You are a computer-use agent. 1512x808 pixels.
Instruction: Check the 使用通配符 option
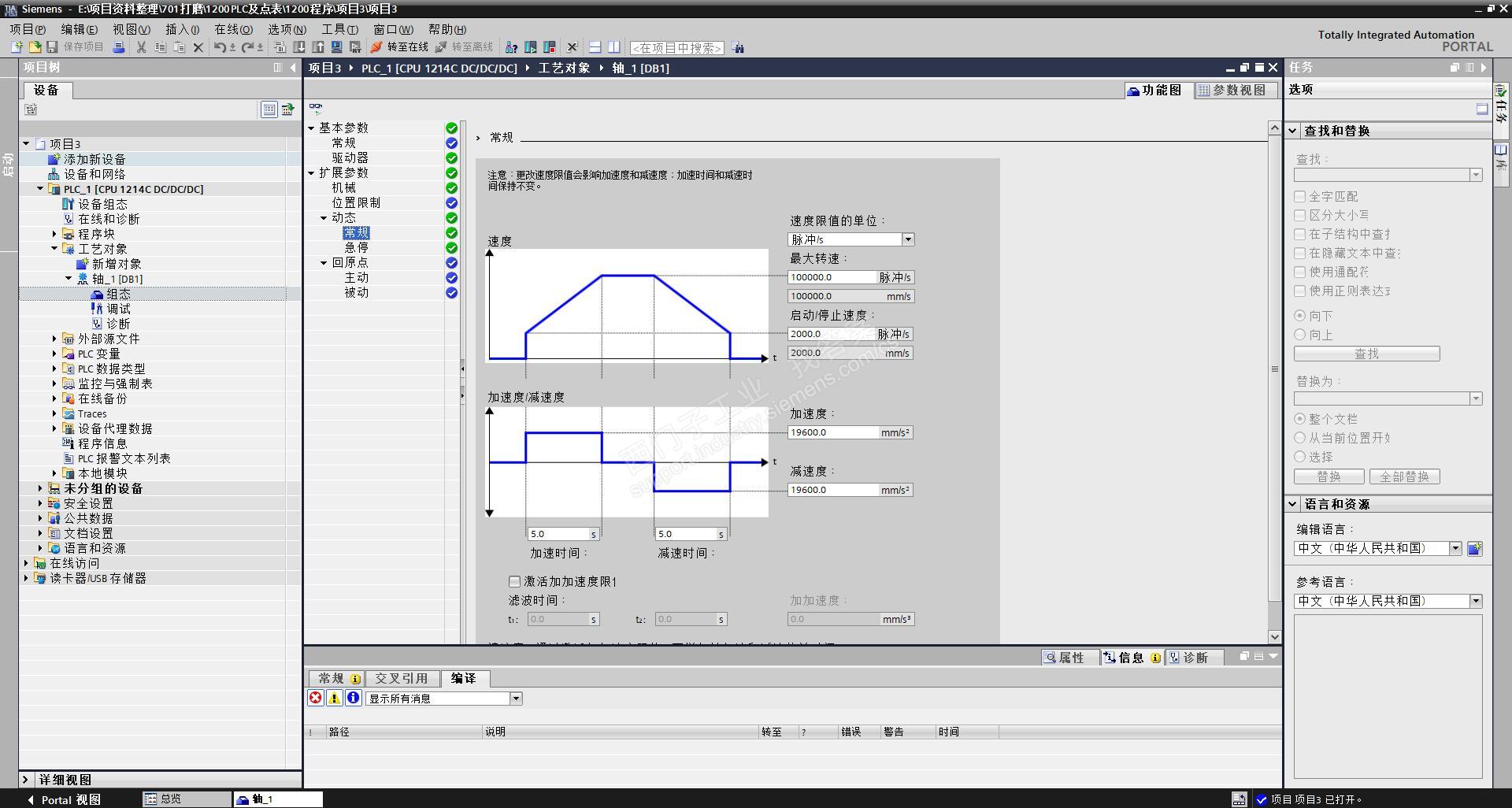click(x=1300, y=272)
